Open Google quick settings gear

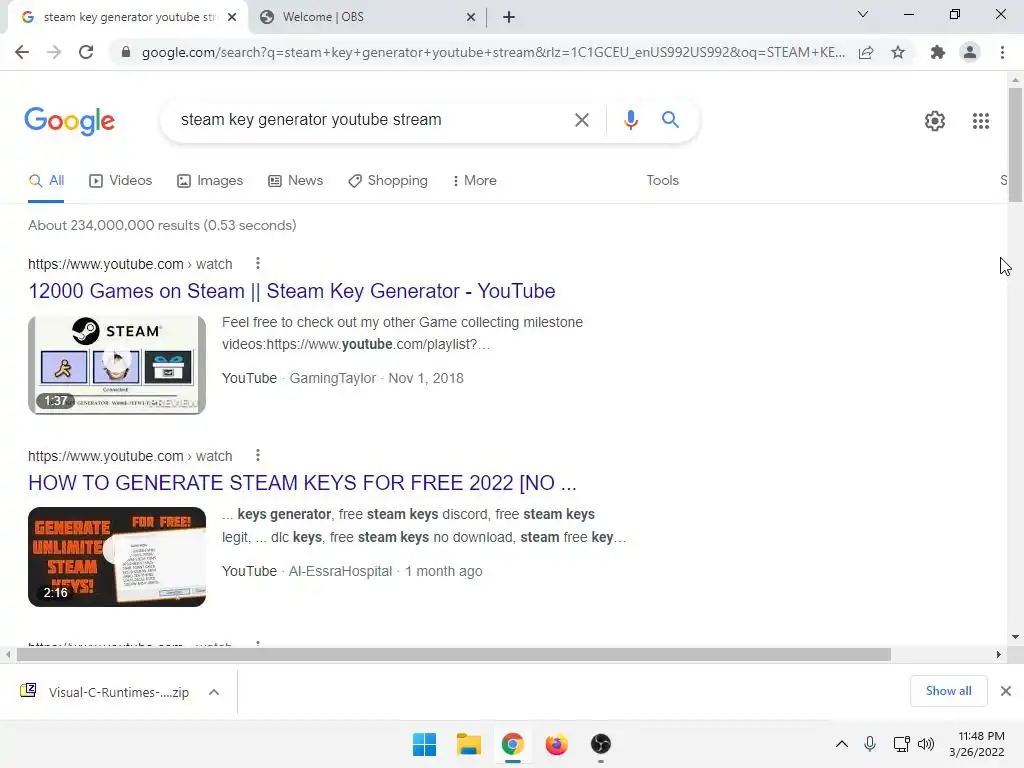(935, 121)
